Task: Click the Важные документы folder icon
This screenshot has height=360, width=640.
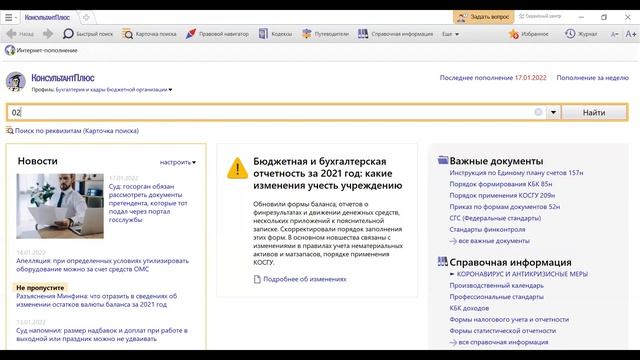Action: click(x=442, y=160)
